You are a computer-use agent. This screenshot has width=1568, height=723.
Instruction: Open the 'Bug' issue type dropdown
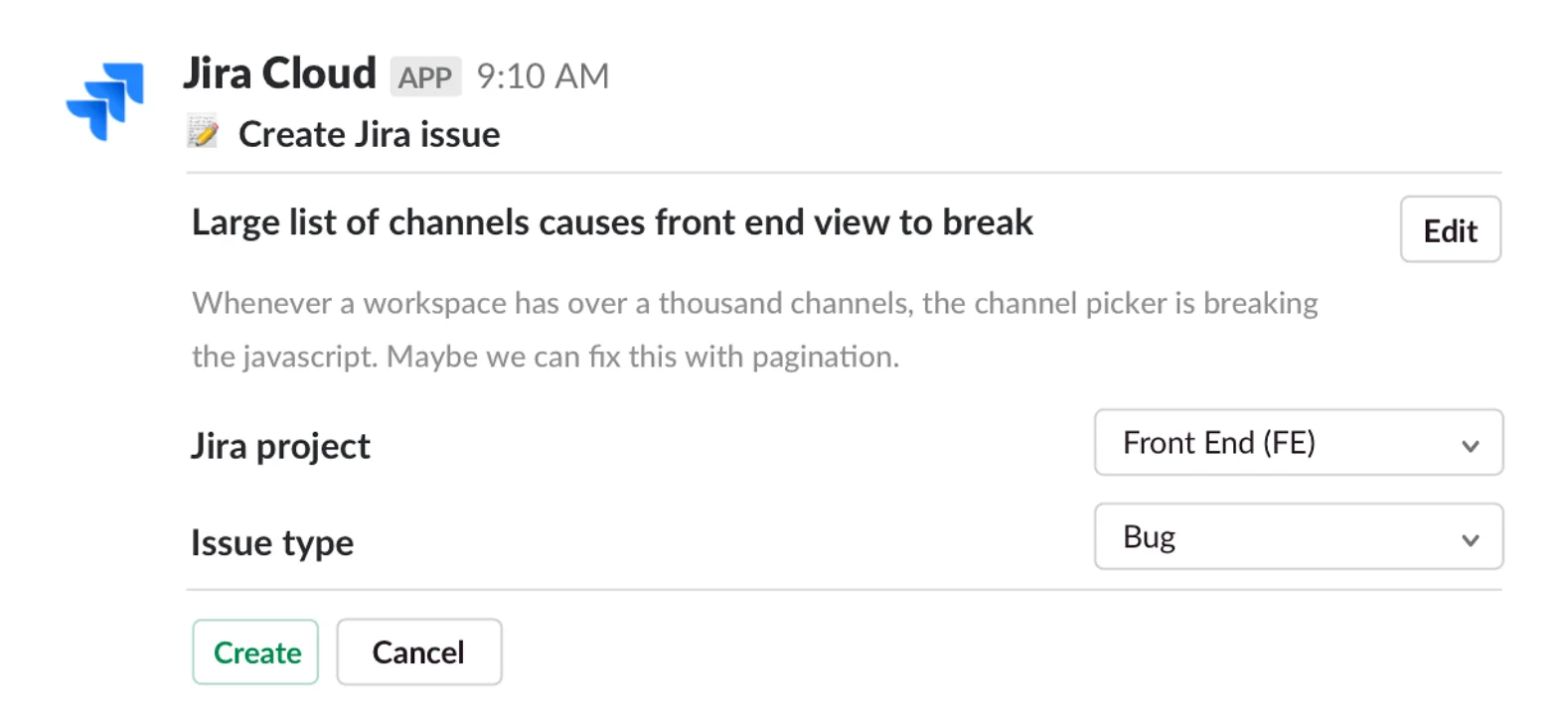click(1282, 537)
